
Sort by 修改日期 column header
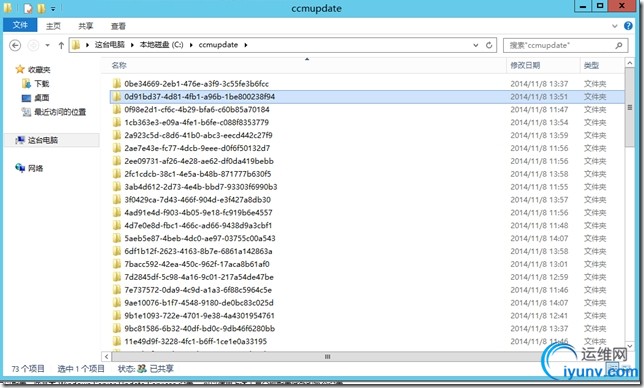point(525,65)
